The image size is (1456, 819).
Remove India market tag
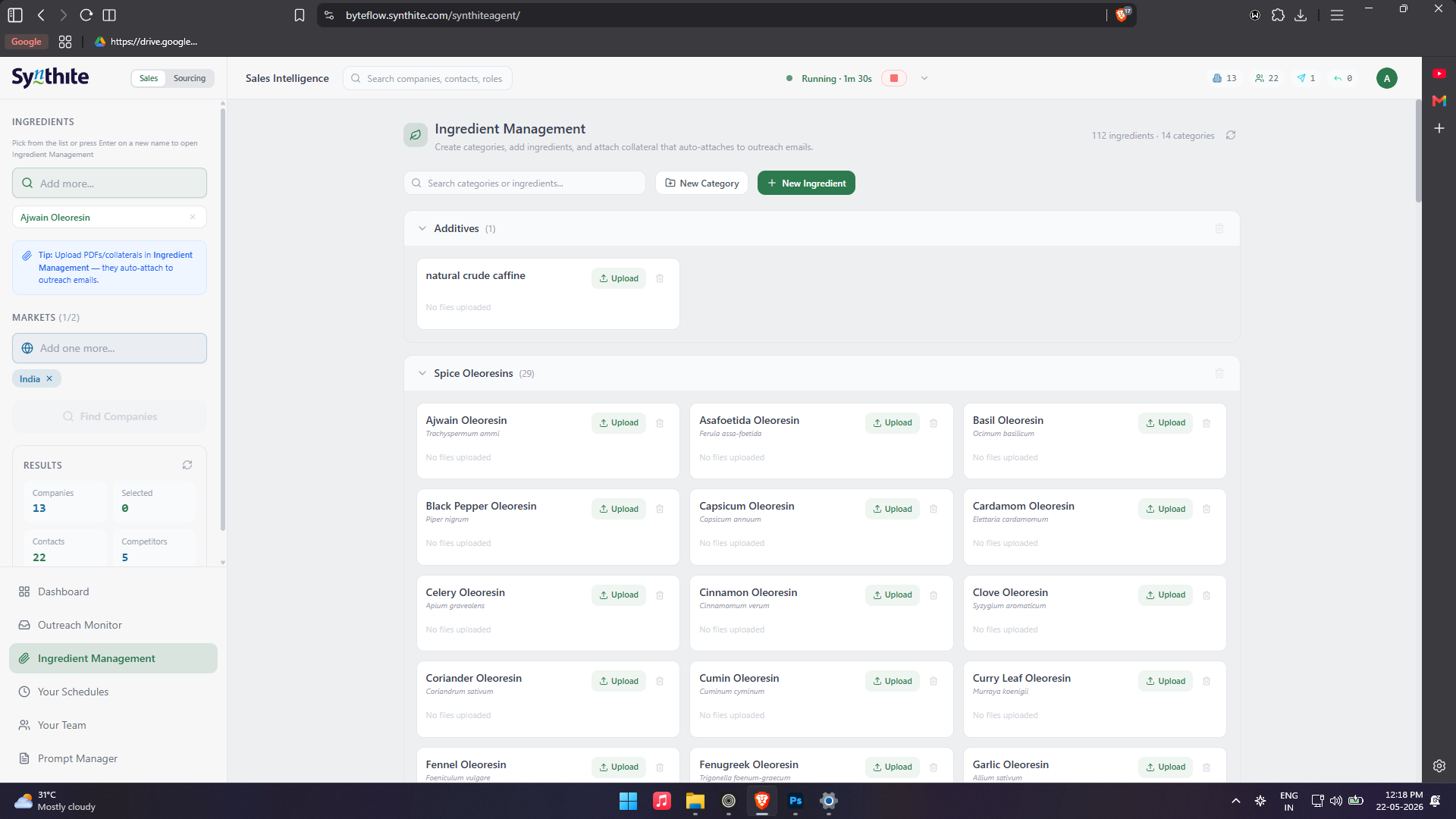(x=49, y=378)
